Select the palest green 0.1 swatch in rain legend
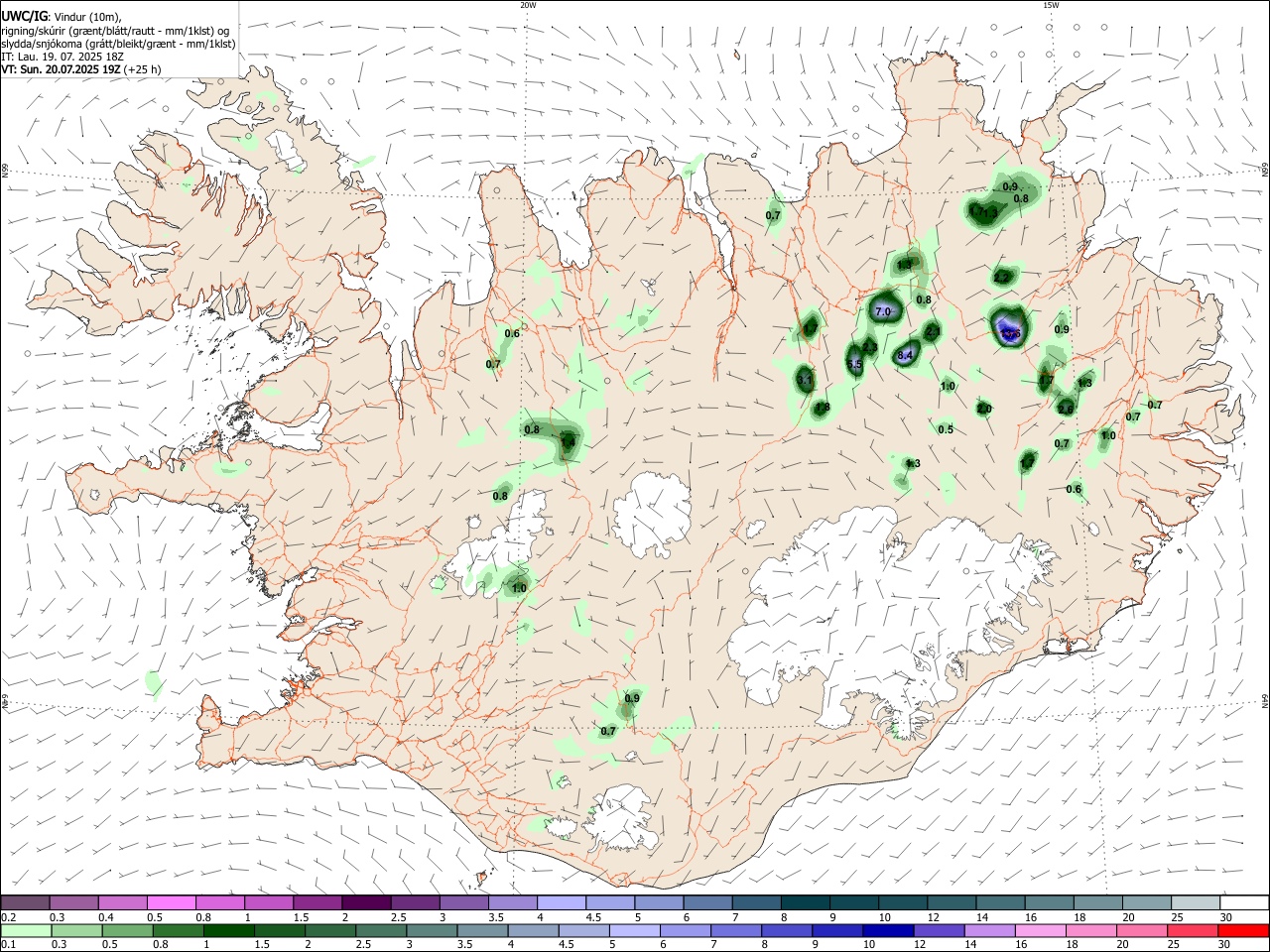 point(25,930)
